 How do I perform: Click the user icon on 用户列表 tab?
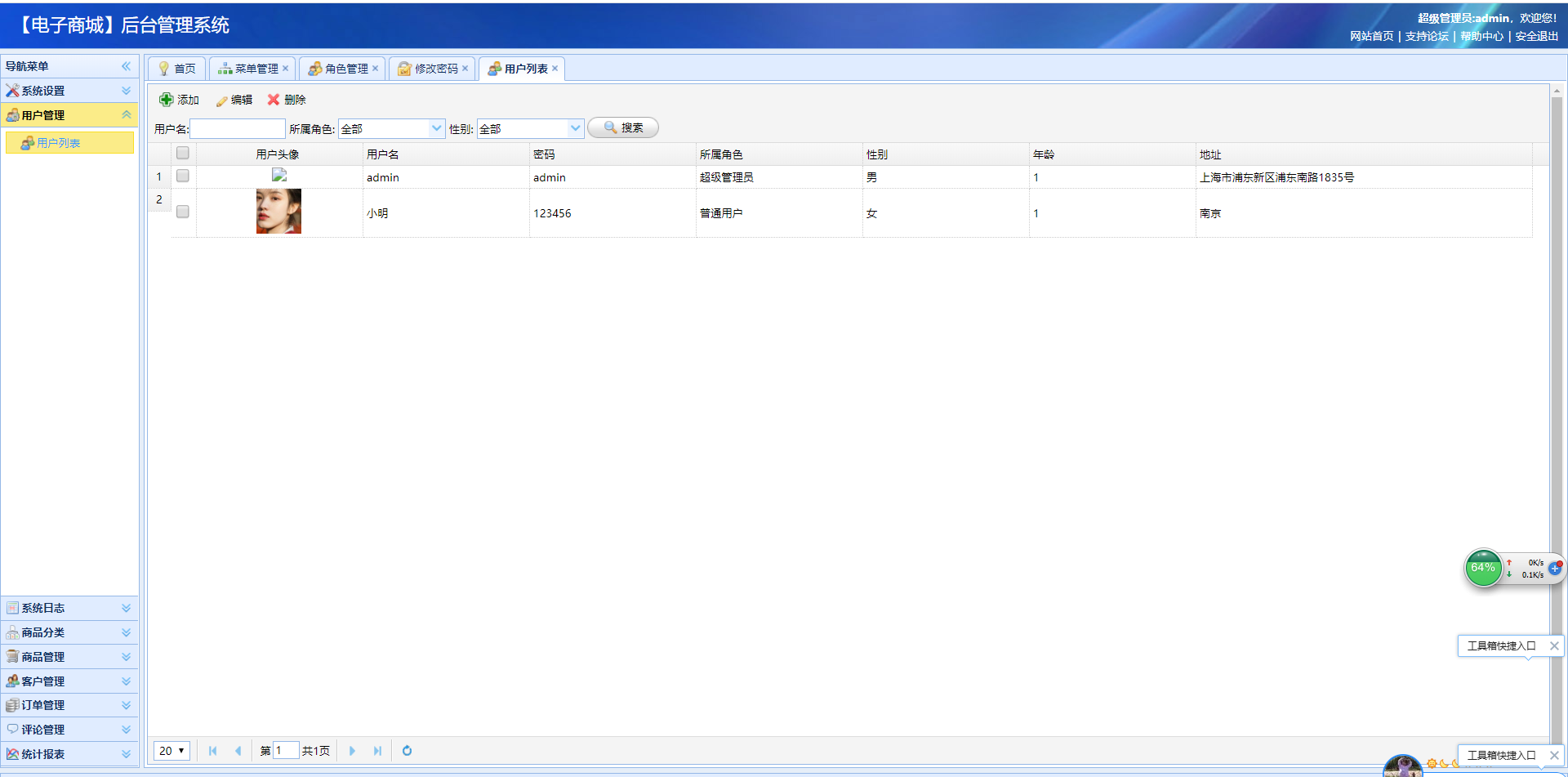coord(494,69)
